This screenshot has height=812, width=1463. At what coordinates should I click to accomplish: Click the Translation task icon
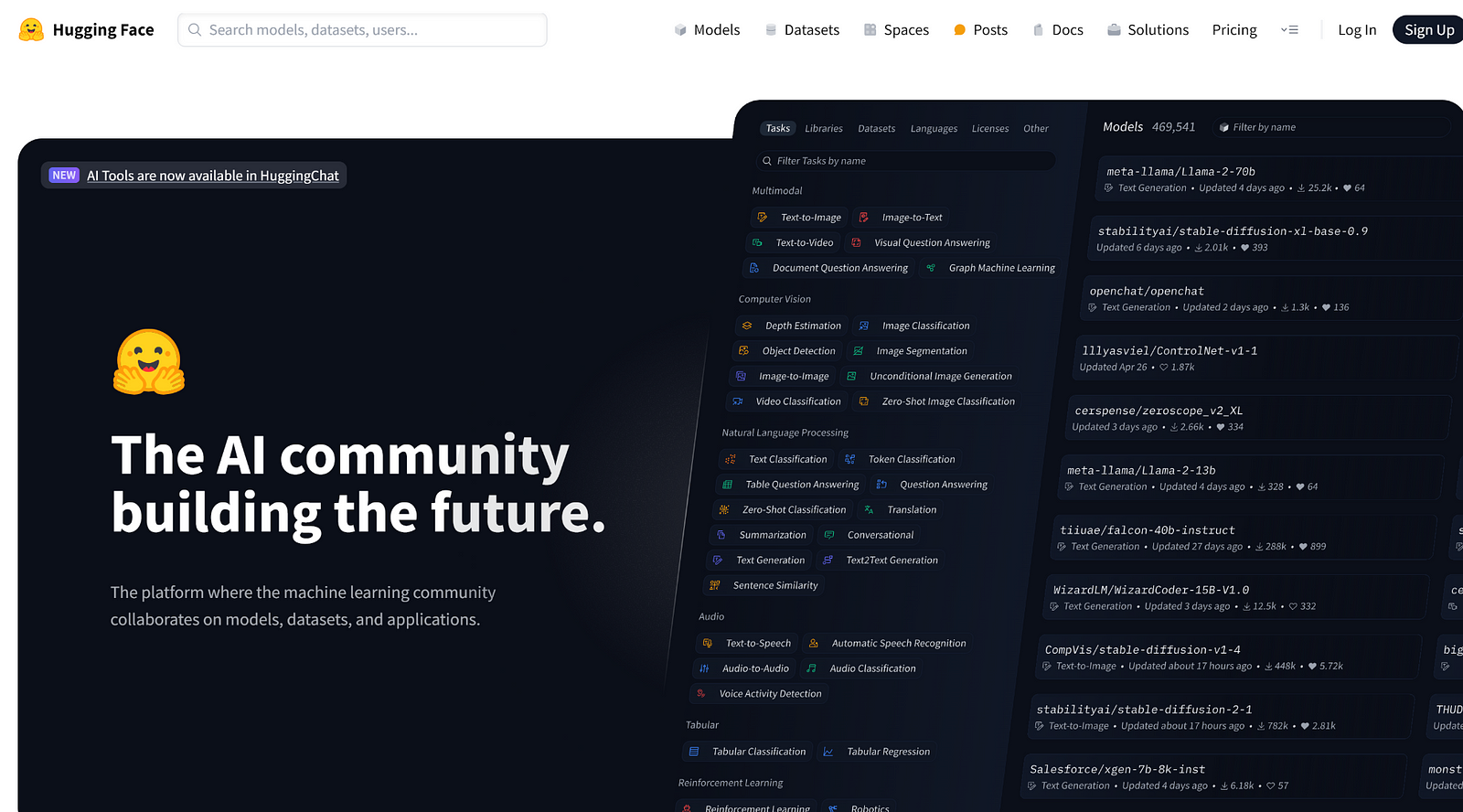tap(869, 510)
